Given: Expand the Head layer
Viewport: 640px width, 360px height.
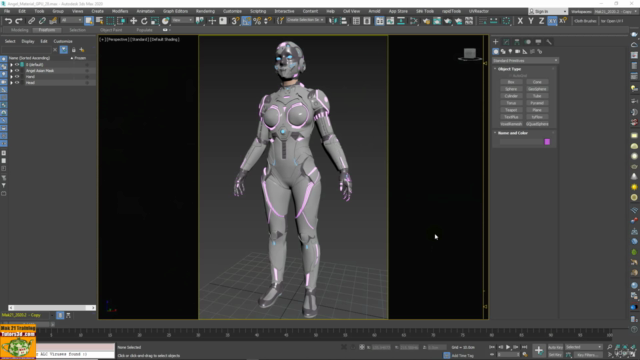Looking at the screenshot, I should click(x=11, y=83).
